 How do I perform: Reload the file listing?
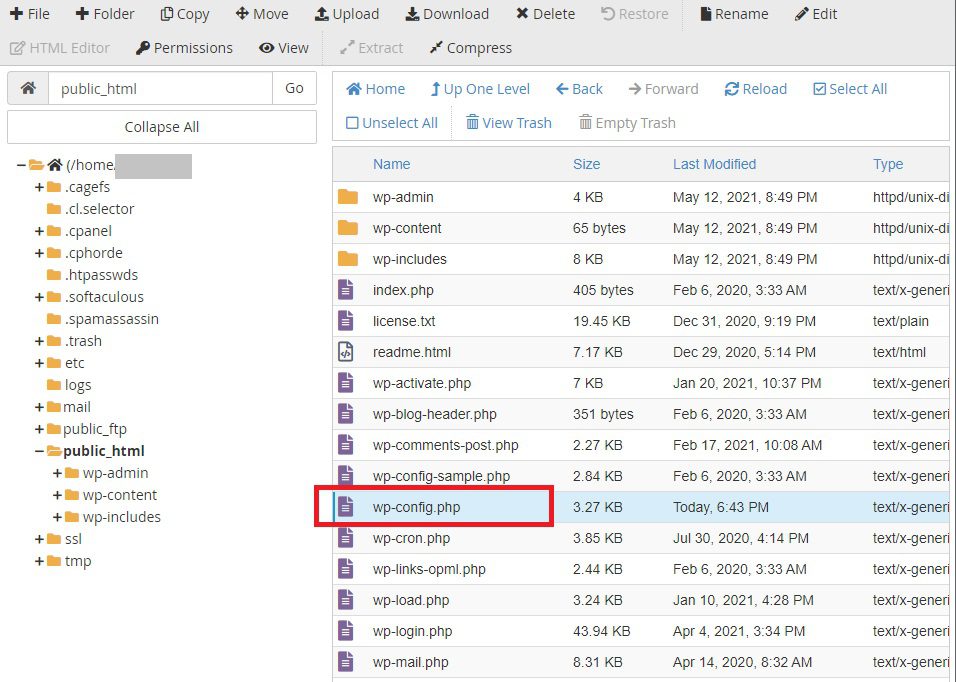point(755,89)
